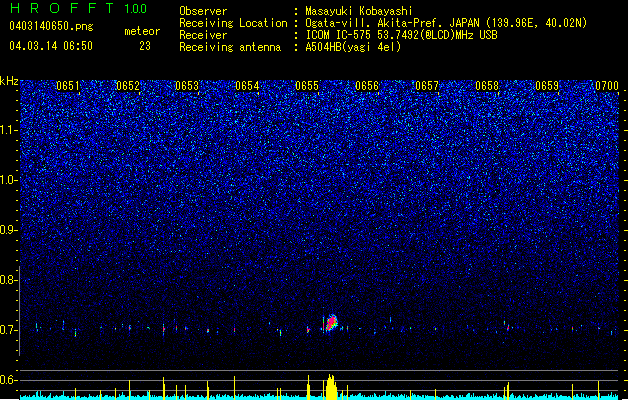
Task: Click the 0651 time marker
Action: pyautogui.click(x=68, y=86)
